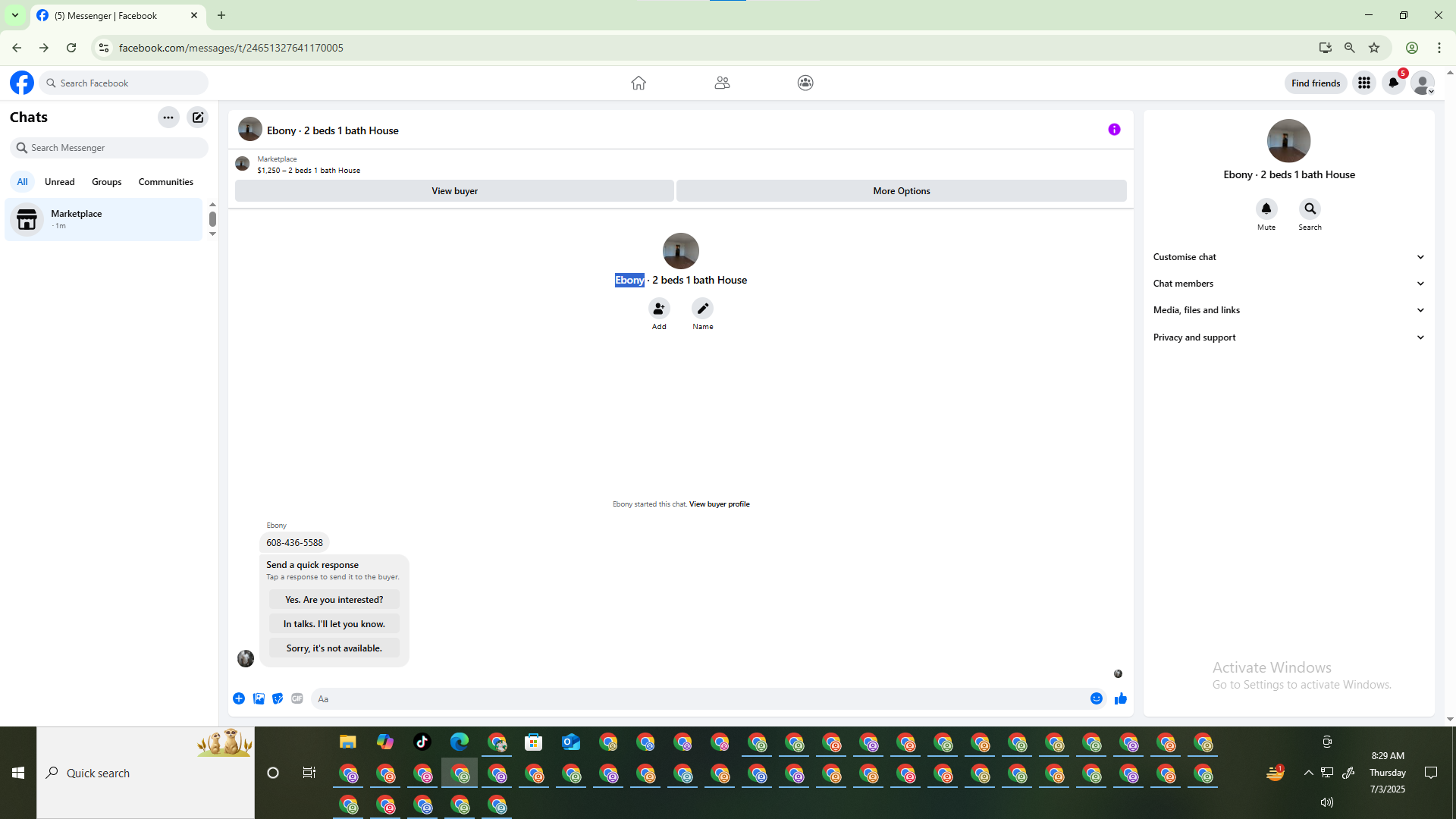Open the emoji picker icon
1456x819 pixels.
click(x=1096, y=698)
